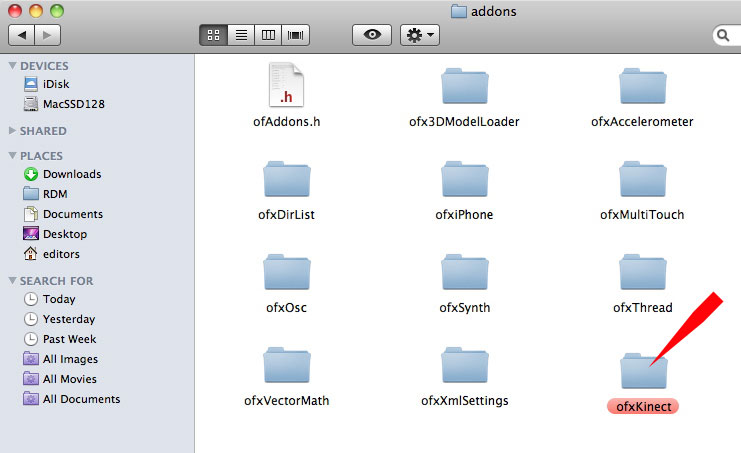The height and width of the screenshot is (453, 741).
Task: Select the ofxiPhone folder icon
Action: [465, 179]
